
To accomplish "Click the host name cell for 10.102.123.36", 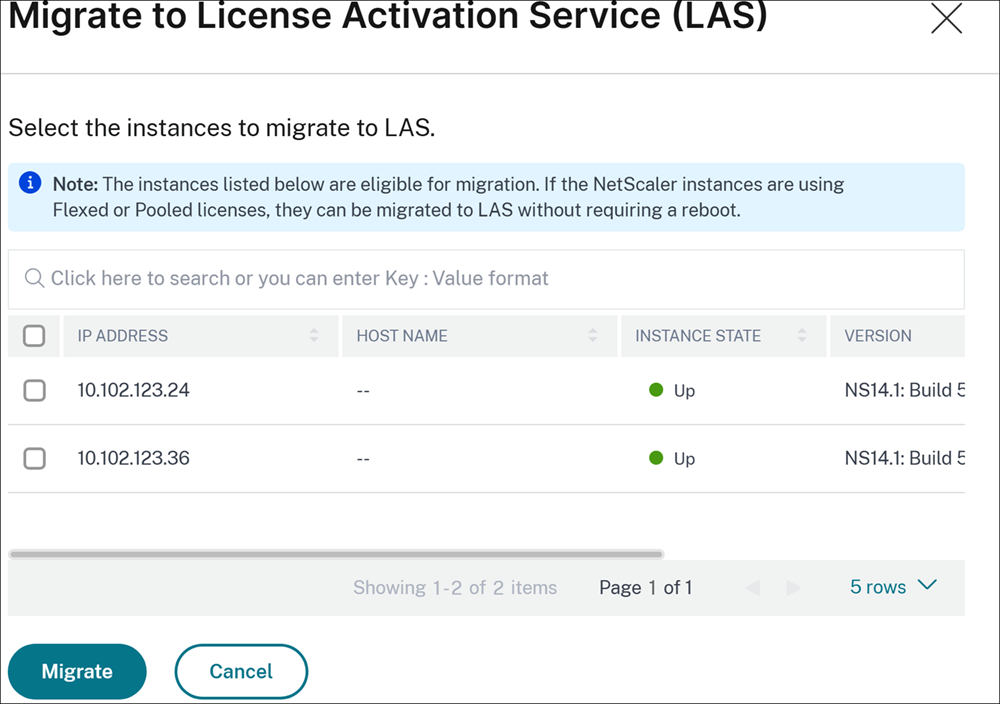I will pyautogui.click(x=363, y=458).
